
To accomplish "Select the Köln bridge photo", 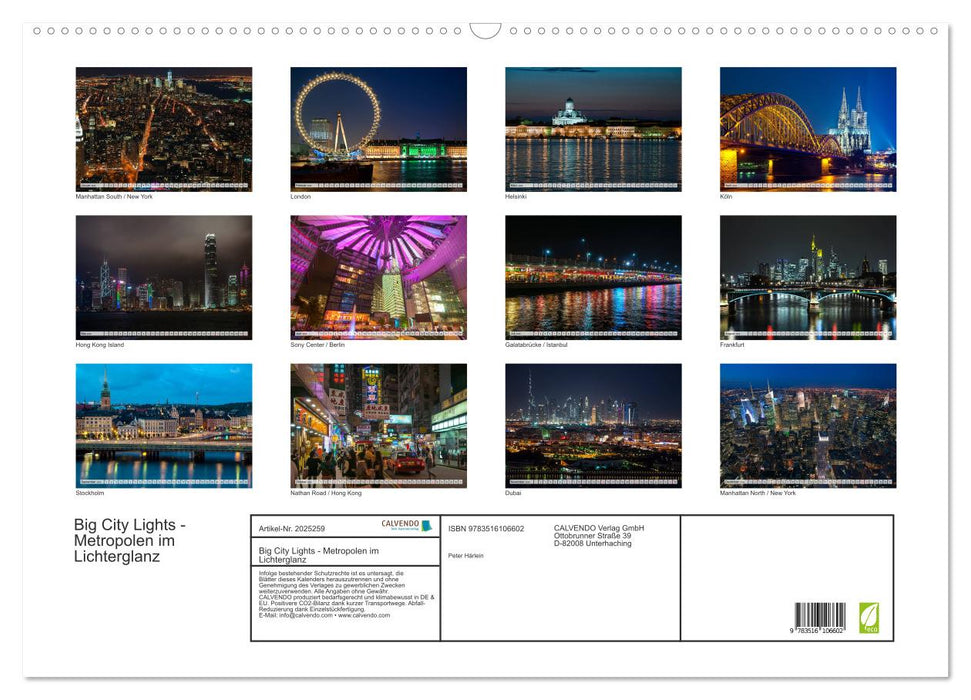I will tap(808, 129).
